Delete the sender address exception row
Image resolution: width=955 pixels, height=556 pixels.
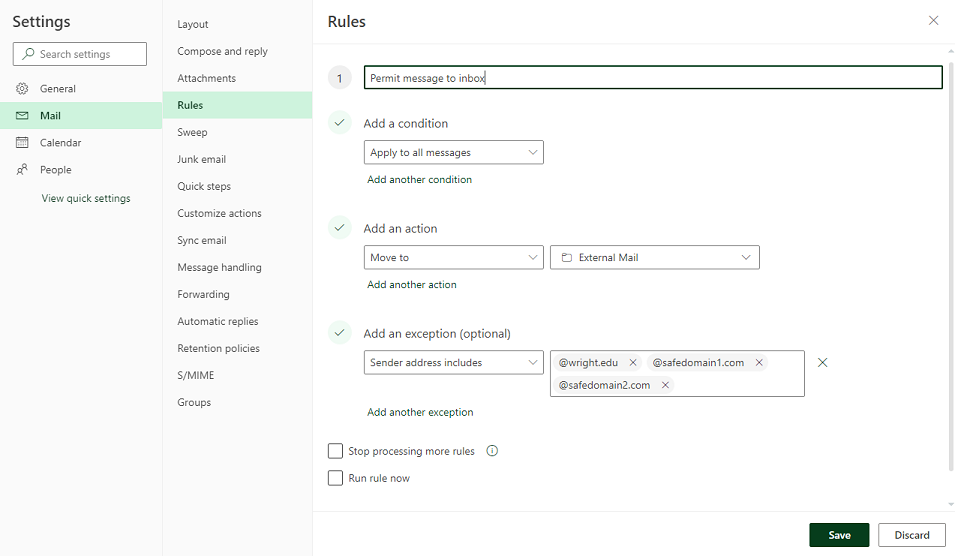822,363
